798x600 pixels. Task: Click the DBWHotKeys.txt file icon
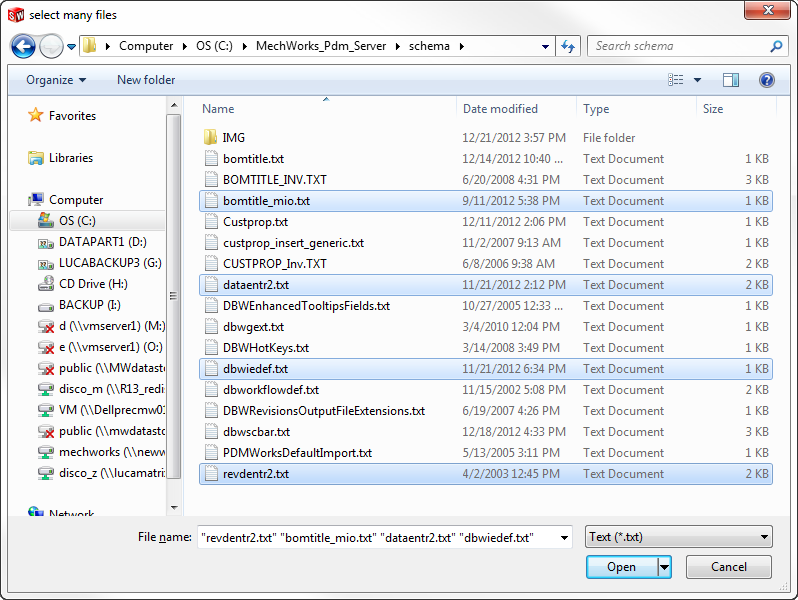[211, 348]
